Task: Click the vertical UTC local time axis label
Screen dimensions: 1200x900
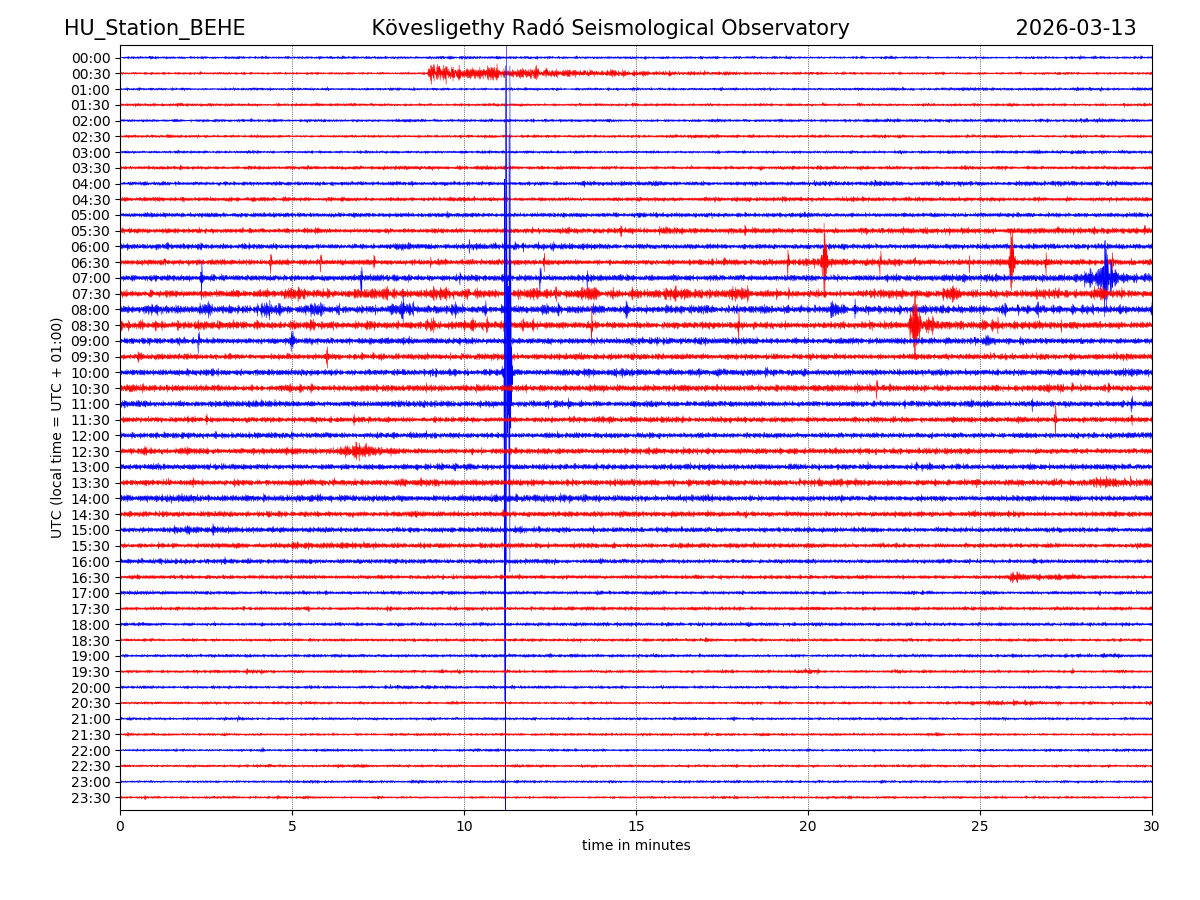Action: pyautogui.click(x=57, y=427)
